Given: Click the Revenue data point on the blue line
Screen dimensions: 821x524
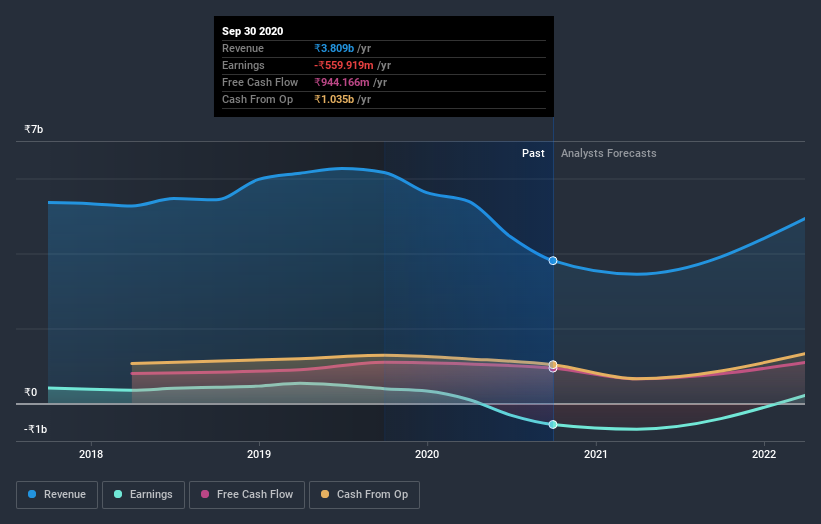Looking at the screenshot, I should coord(553,261).
